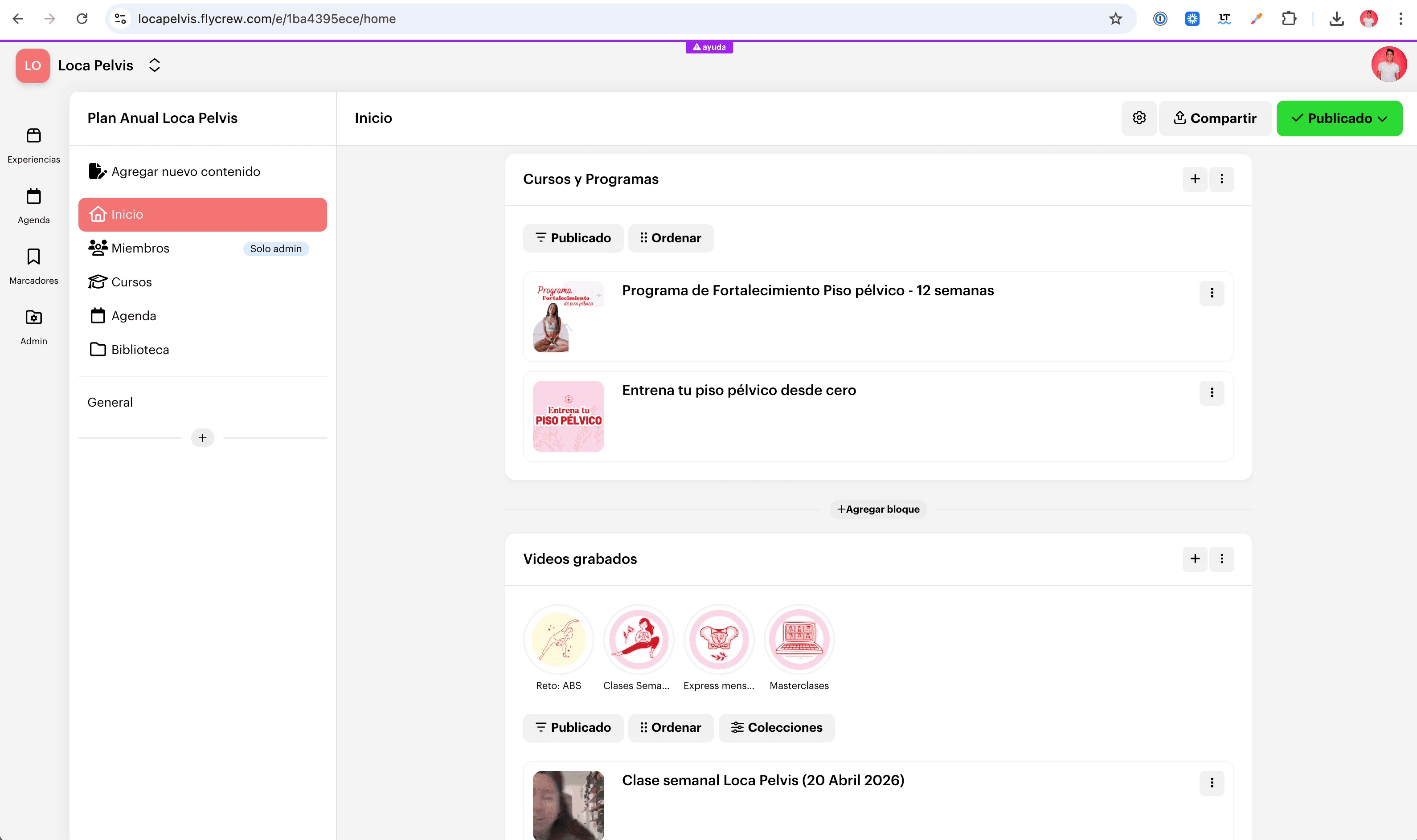Click plus icon in Videos grabados block

click(x=1195, y=559)
